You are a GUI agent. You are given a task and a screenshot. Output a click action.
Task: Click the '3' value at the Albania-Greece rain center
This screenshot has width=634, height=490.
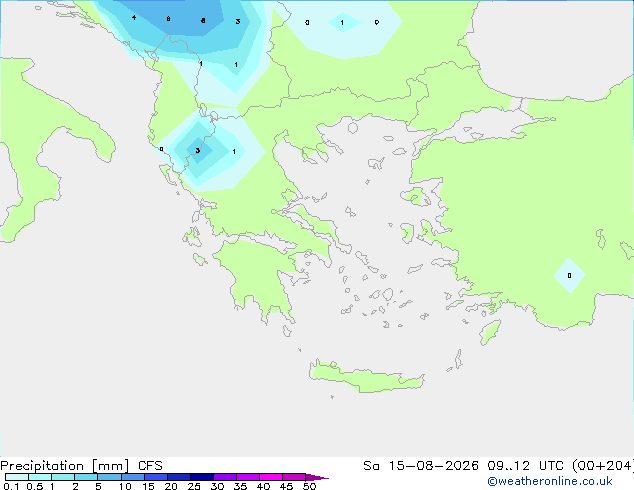coord(198,150)
